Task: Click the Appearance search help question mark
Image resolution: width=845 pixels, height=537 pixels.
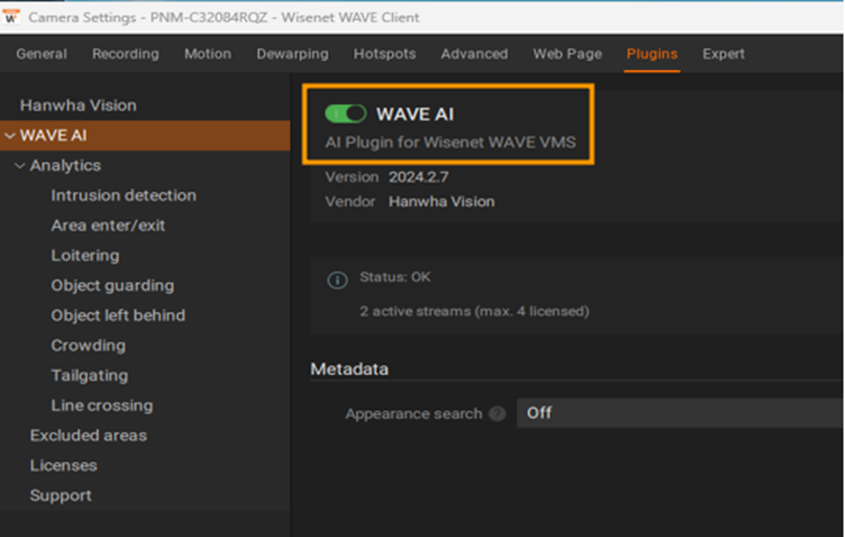Action: [x=497, y=414]
